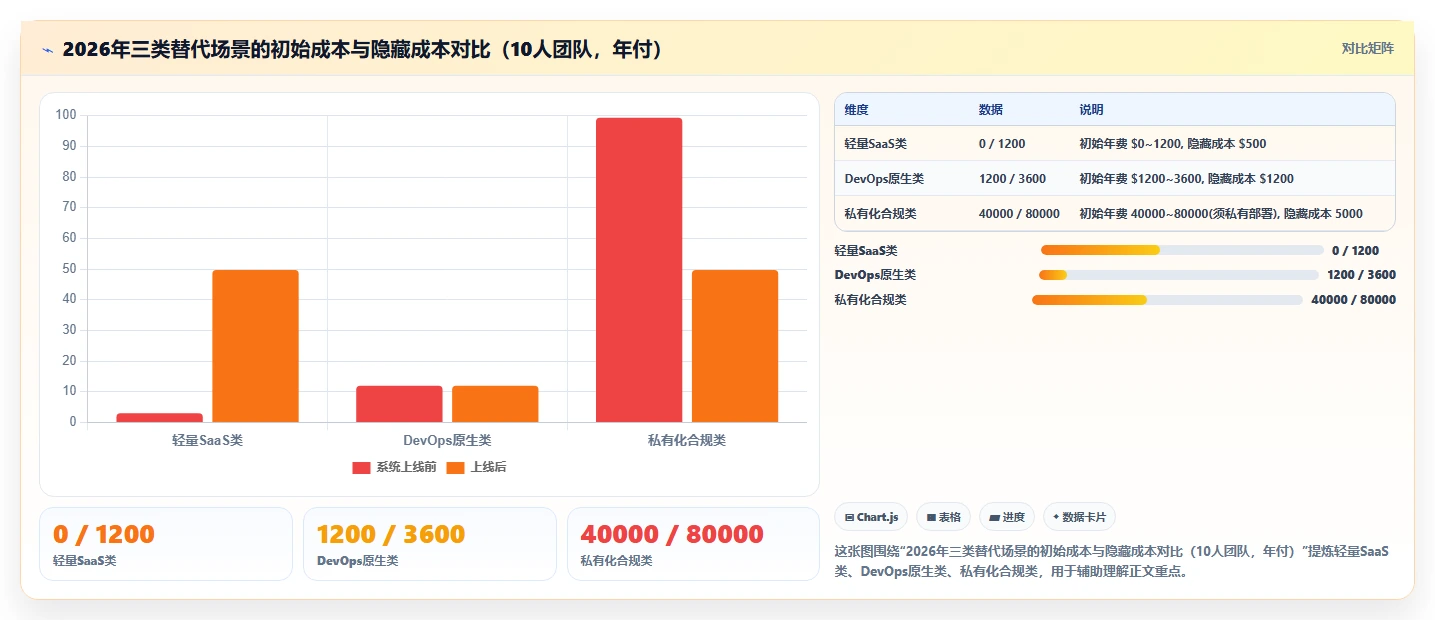Click the red 轻量SaaS类 bar in chart

[159, 417]
